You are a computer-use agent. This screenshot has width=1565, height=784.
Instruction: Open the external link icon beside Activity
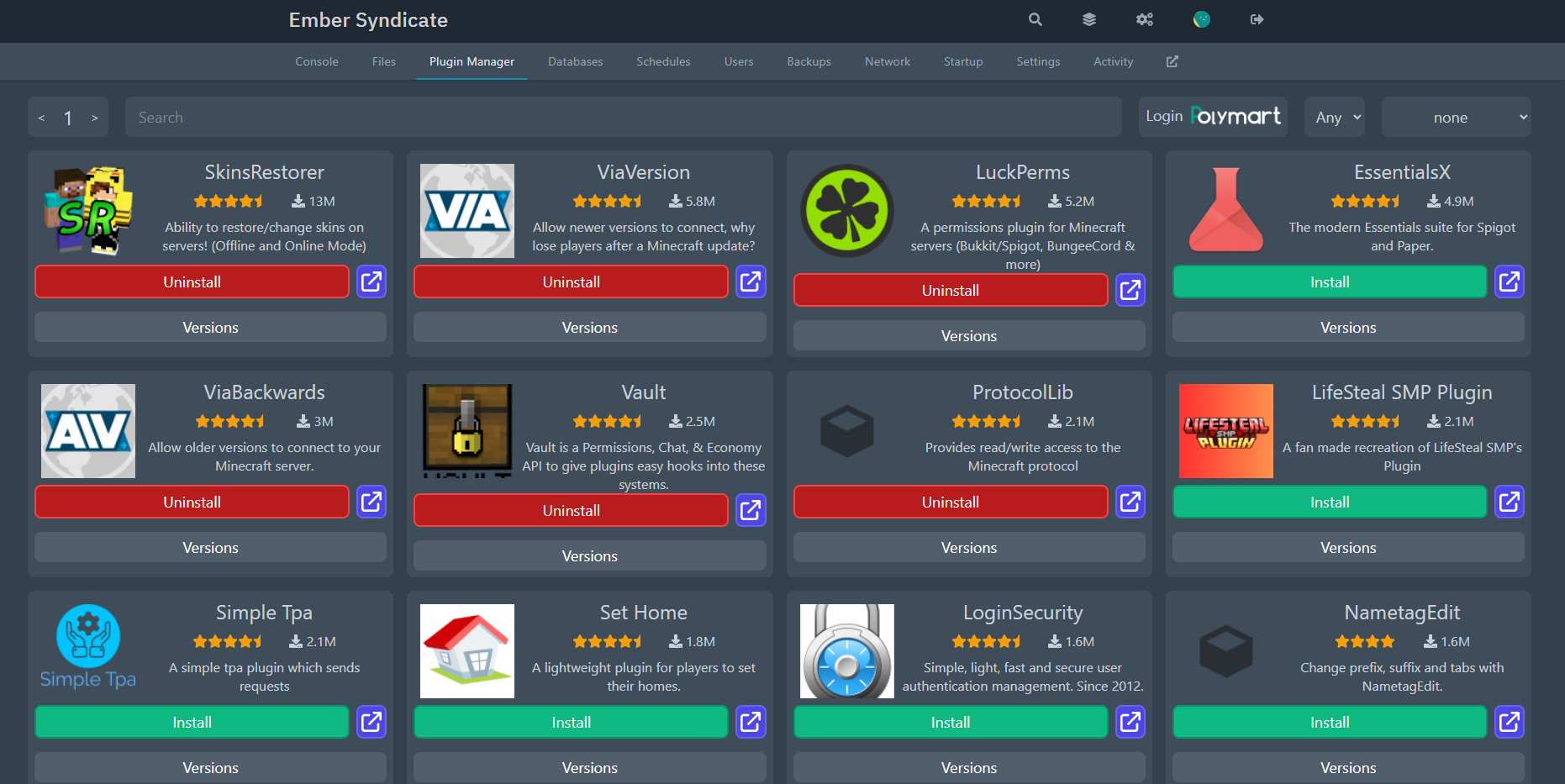click(x=1172, y=61)
